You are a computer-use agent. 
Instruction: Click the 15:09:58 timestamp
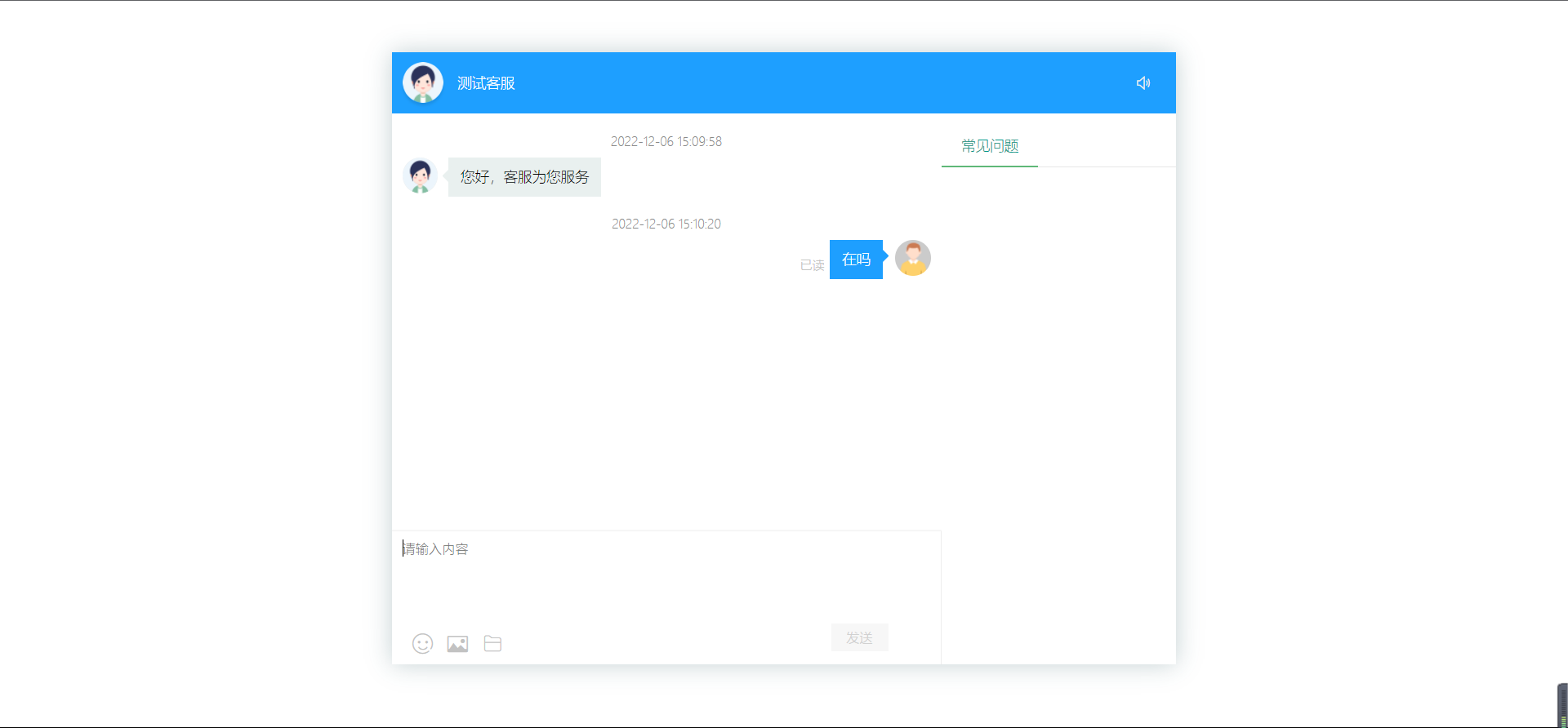click(666, 142)
